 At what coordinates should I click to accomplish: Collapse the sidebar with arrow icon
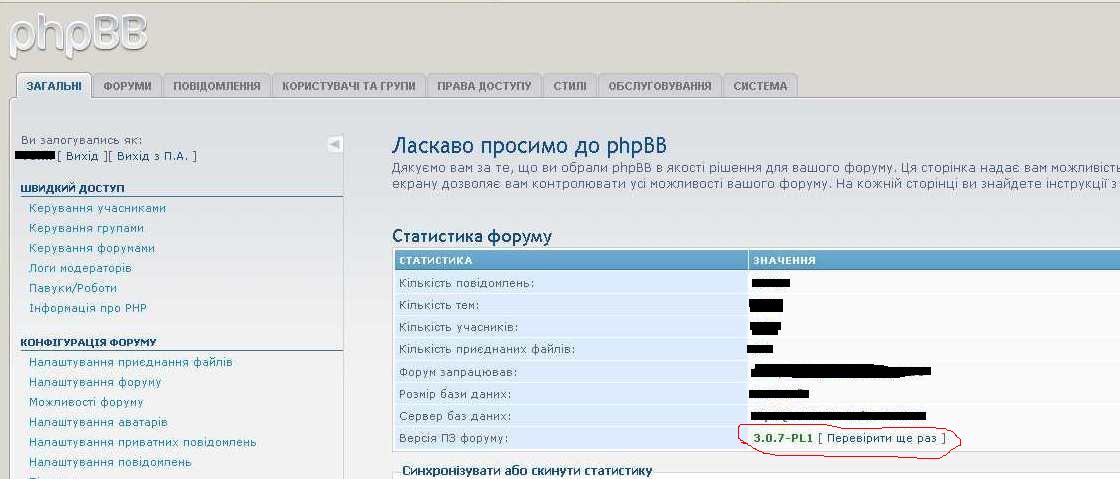pyautogui.click(x=335, y=143)
